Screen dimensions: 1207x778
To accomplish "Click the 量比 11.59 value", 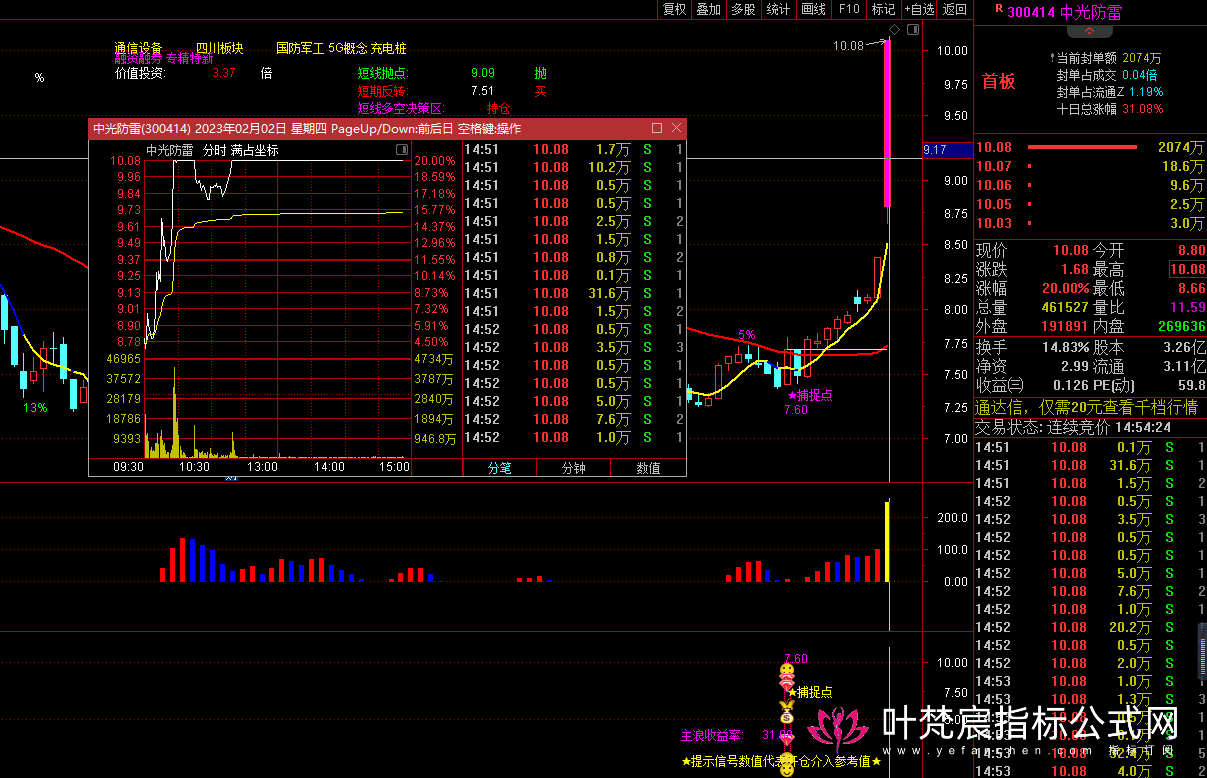I will click(1188, 307).
